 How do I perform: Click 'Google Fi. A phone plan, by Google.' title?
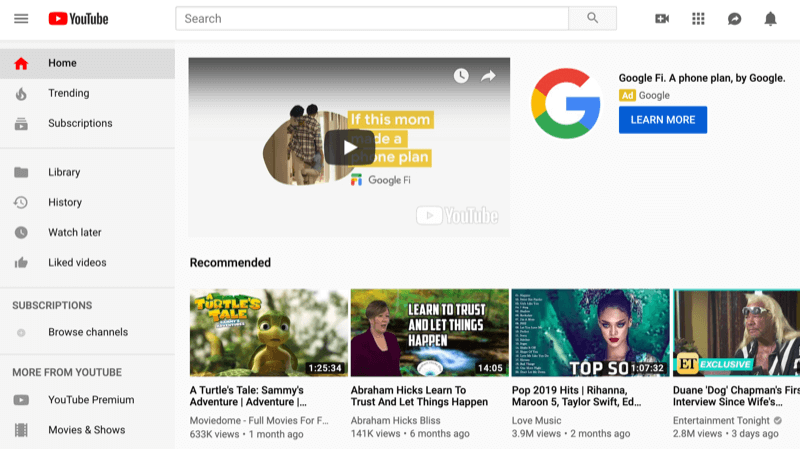pyautogui.click(x=702, y=78)
